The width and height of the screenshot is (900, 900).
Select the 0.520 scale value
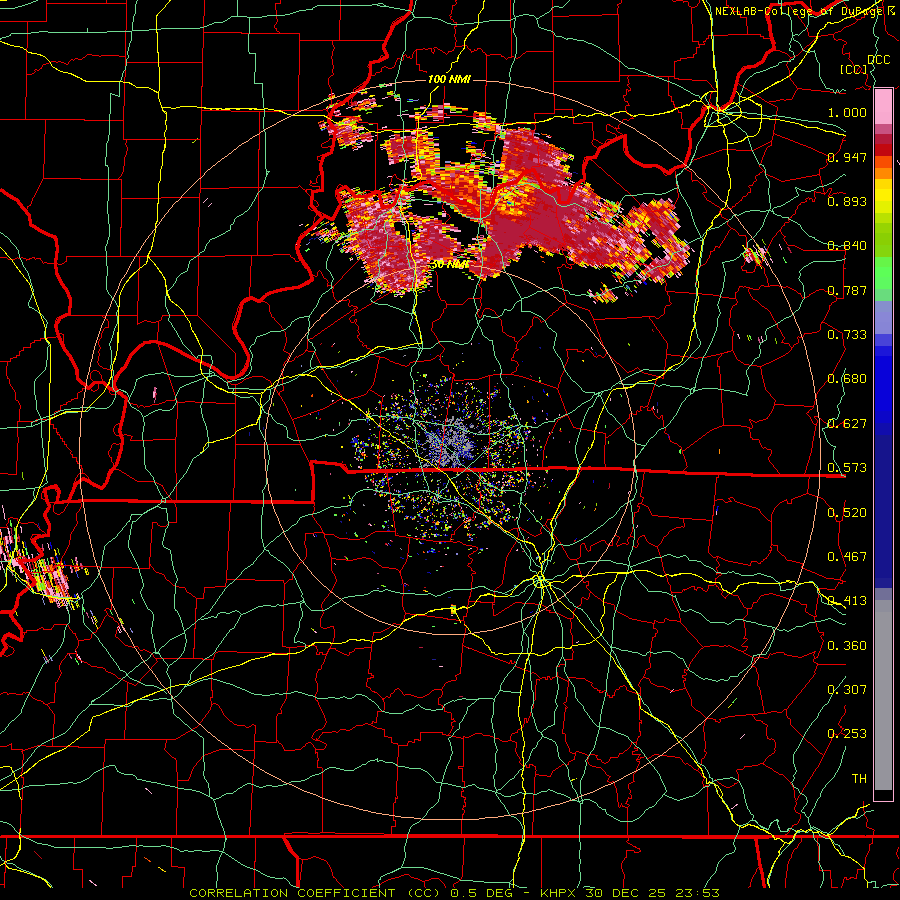[x=847, y=512]
